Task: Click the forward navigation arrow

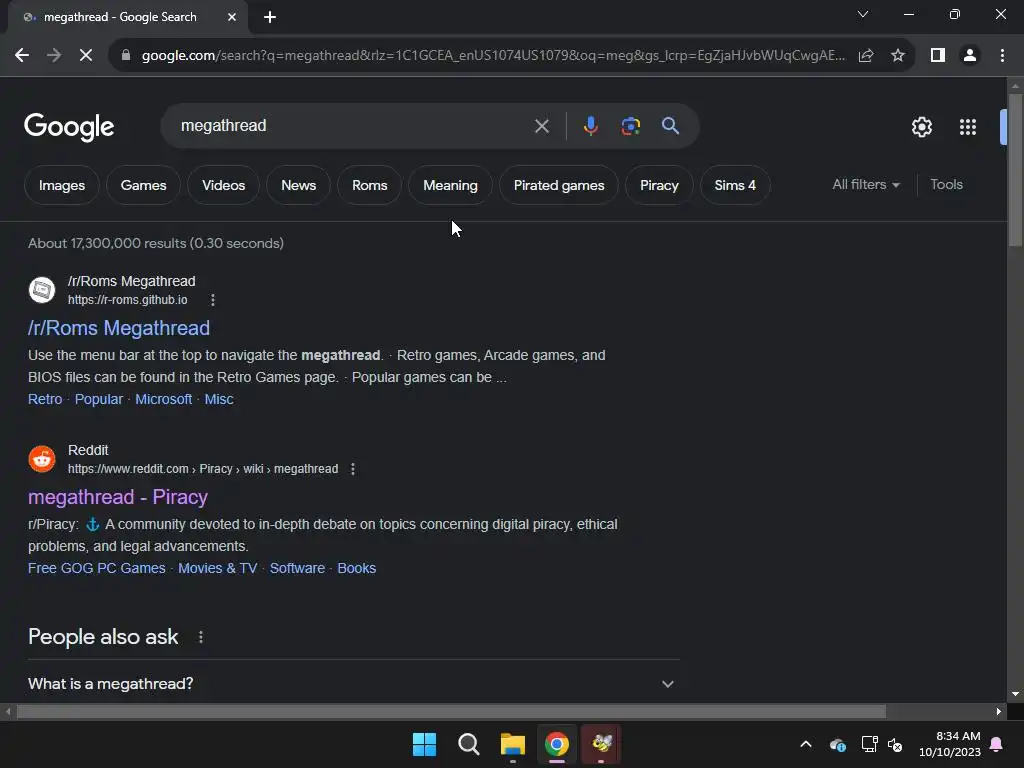Action: [x=54, y=56]
